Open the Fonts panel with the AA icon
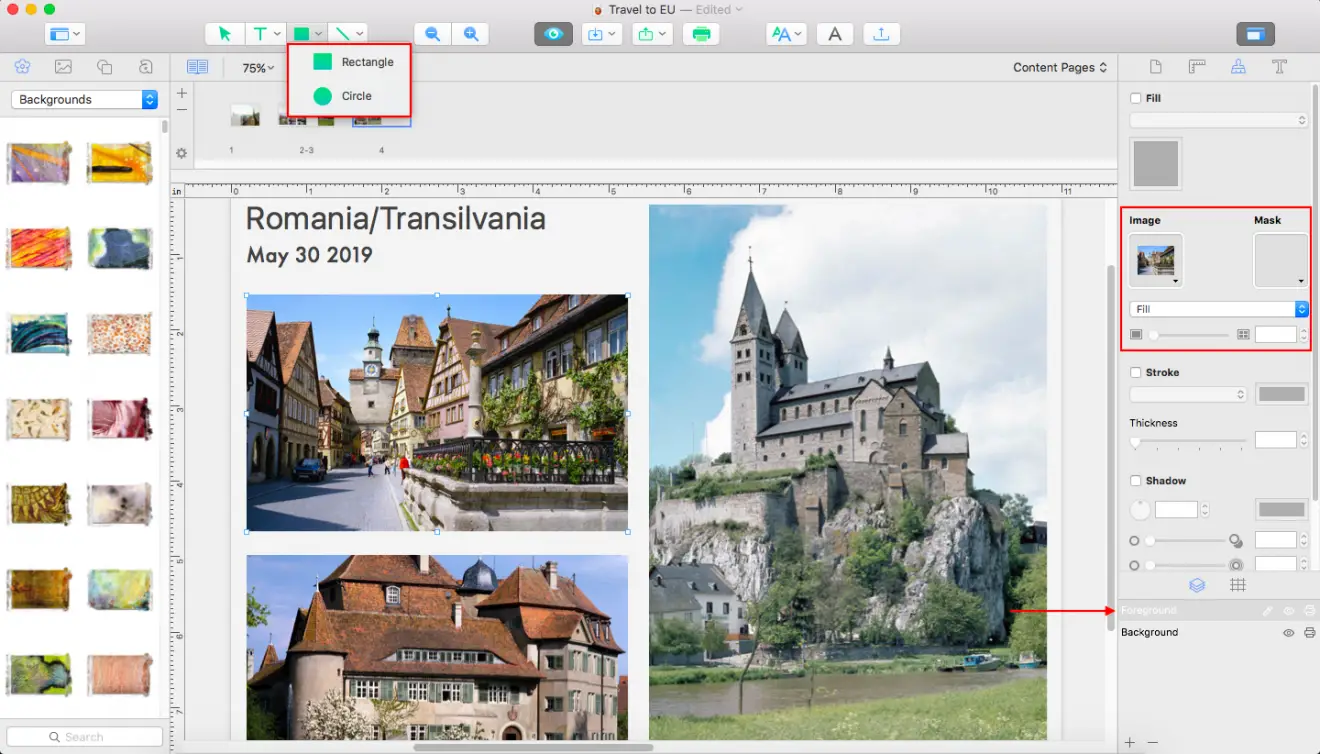Viewport: 1320px width, 754px height. coord(782,33)
